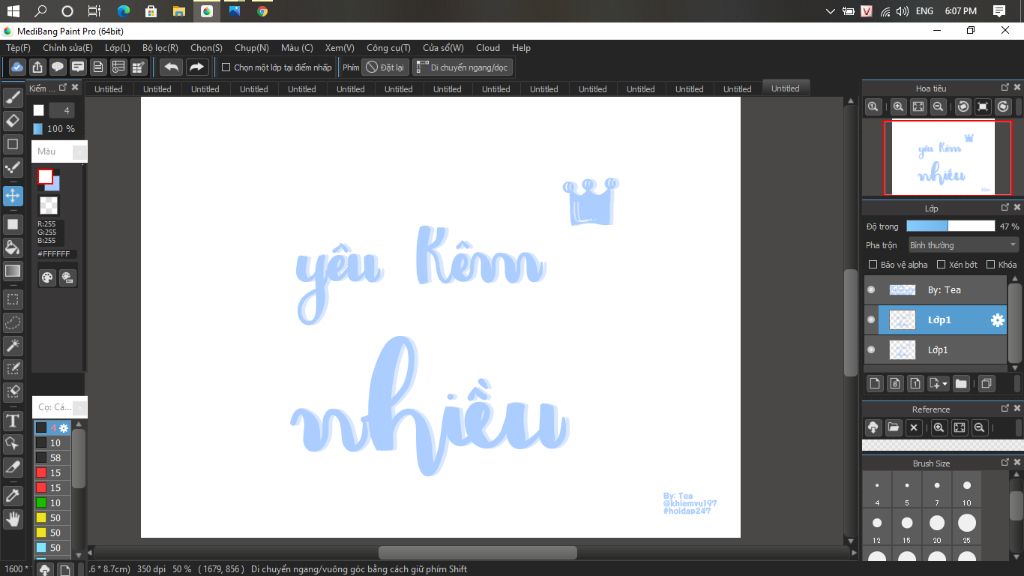Enable the 'Xén bớt' clipping checkbox
Screen dimensions: 1024x576
coord(941,264)
